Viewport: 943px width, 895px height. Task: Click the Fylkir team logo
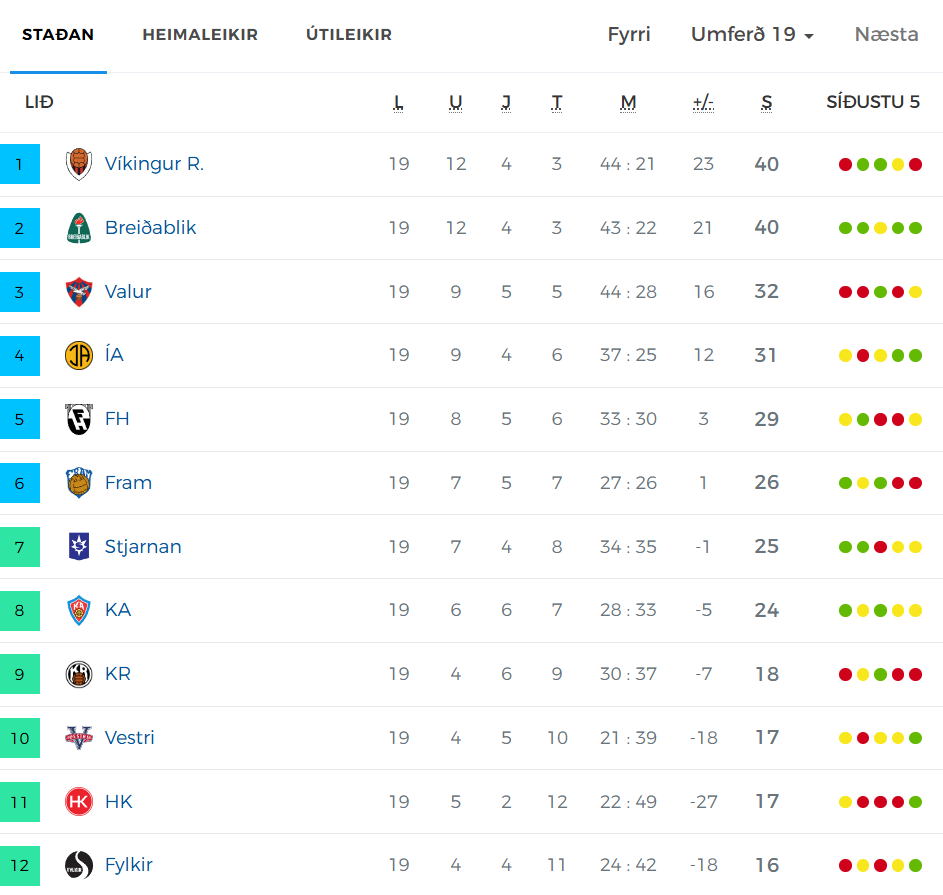79,865
